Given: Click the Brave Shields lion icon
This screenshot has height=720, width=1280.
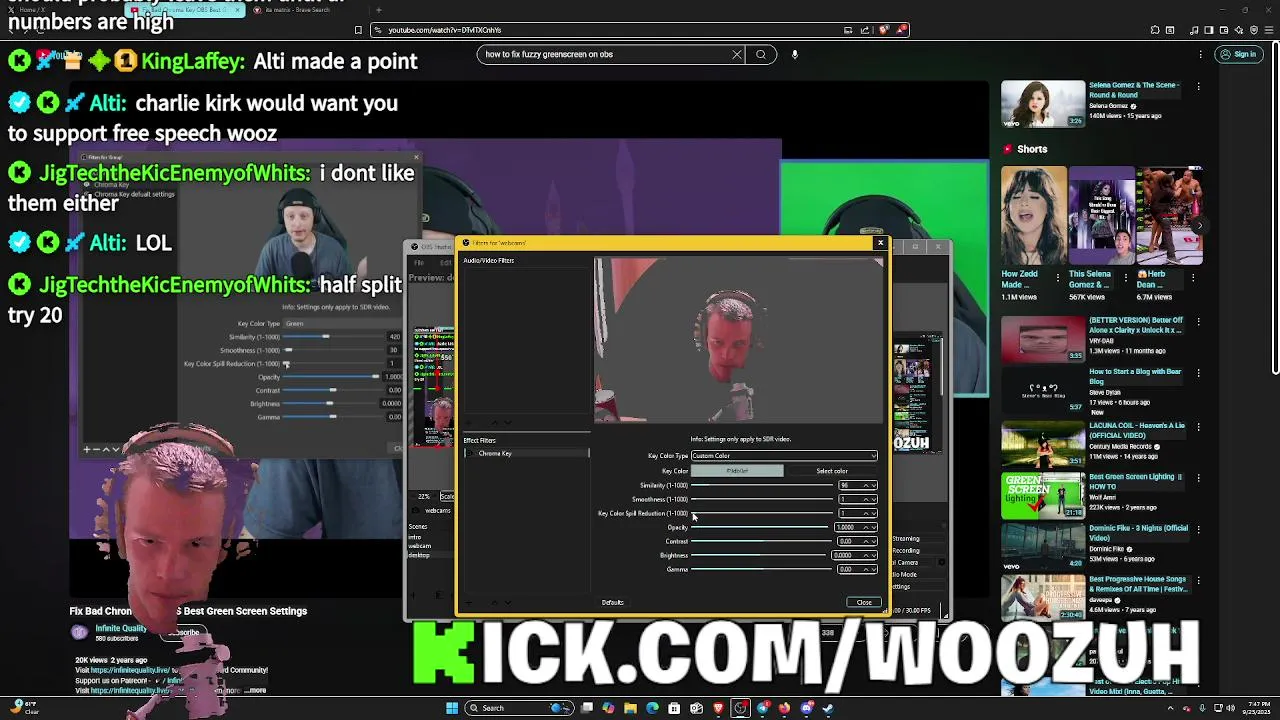Looking at the screenshot, I should 883,30.
